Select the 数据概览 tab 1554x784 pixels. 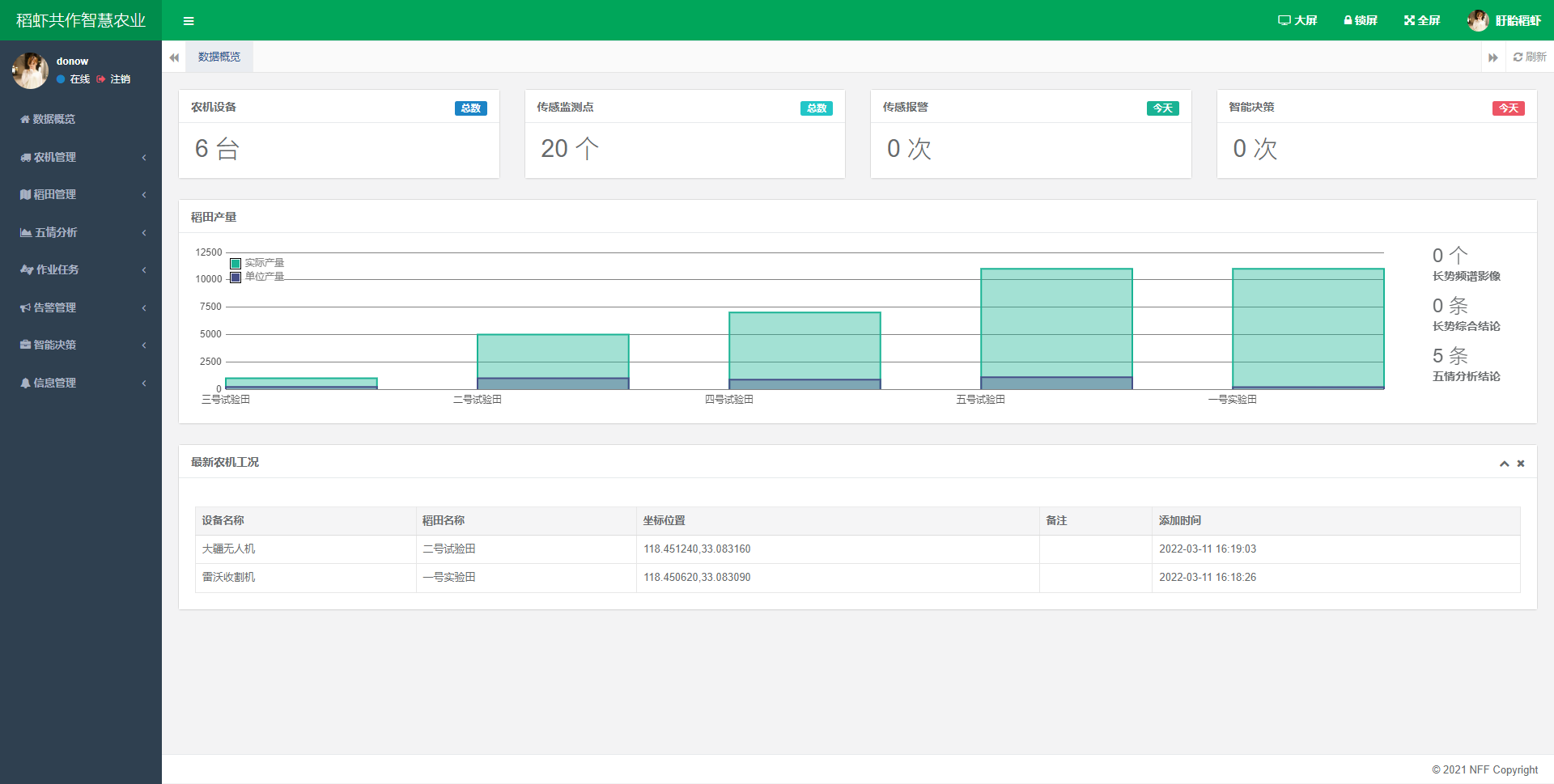pyautogui.click(x=219, y=57)
